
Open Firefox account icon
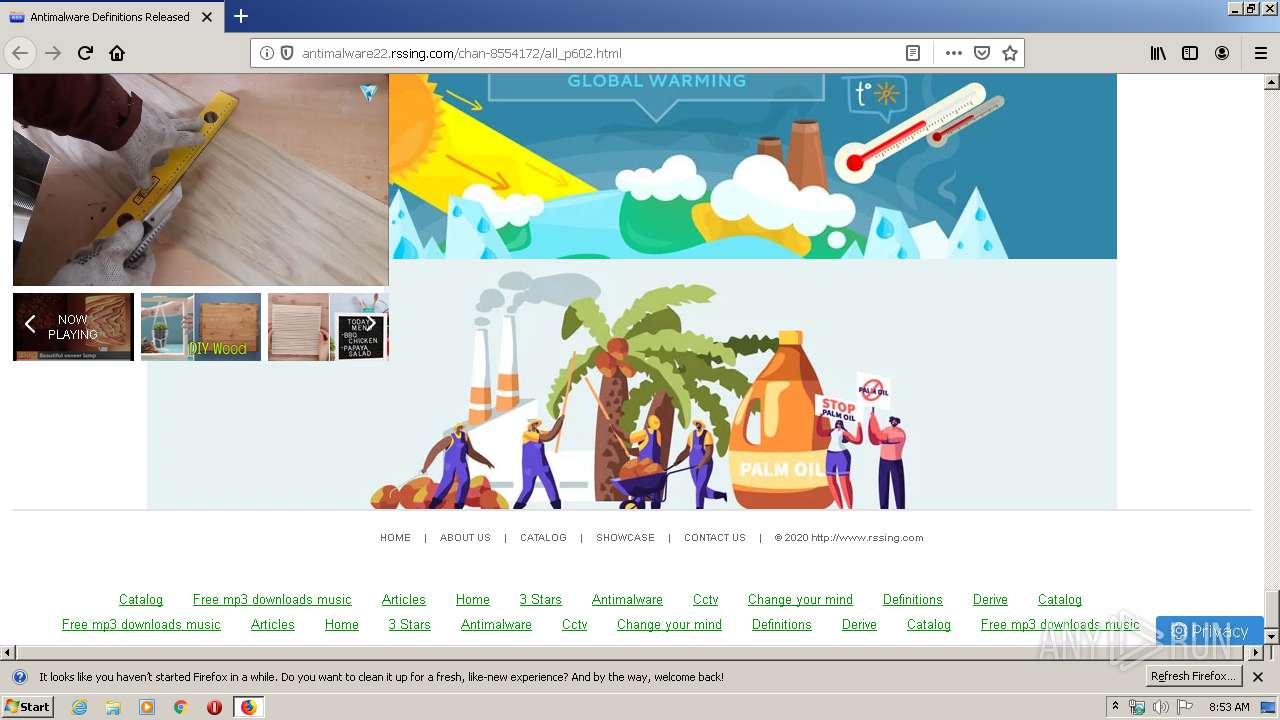[x=1222, y=53]
